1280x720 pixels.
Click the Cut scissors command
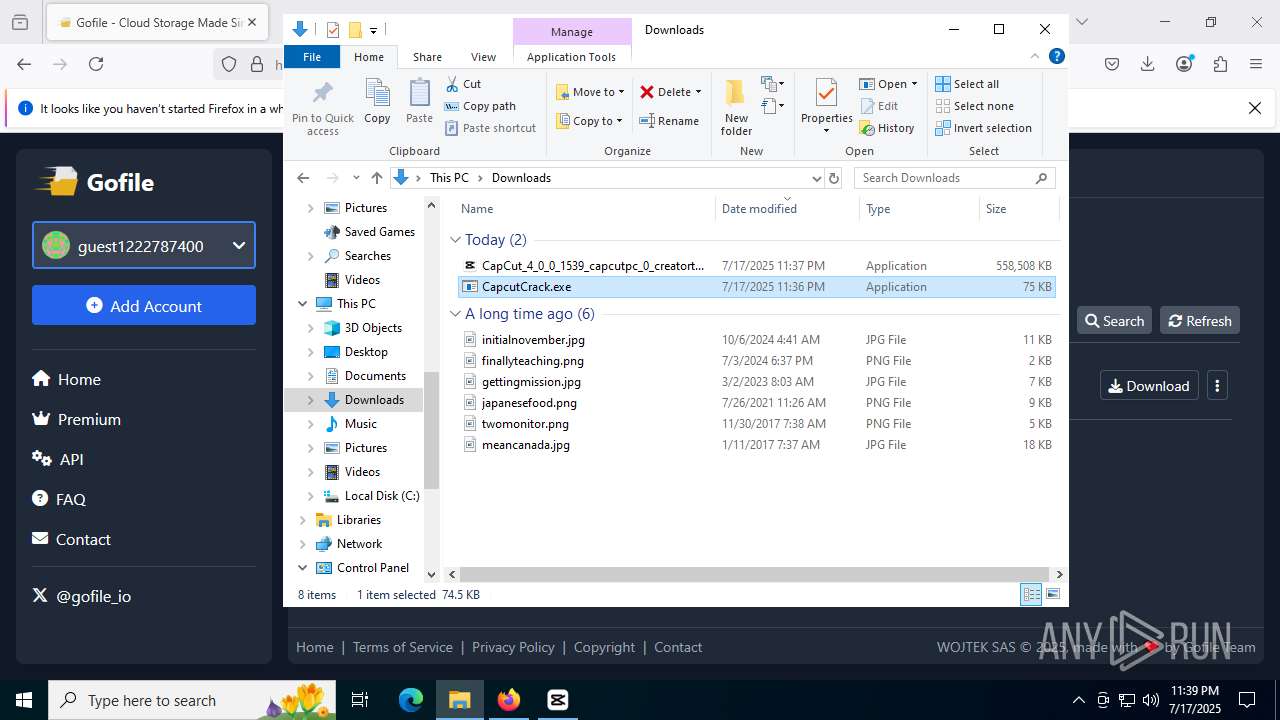463,84
